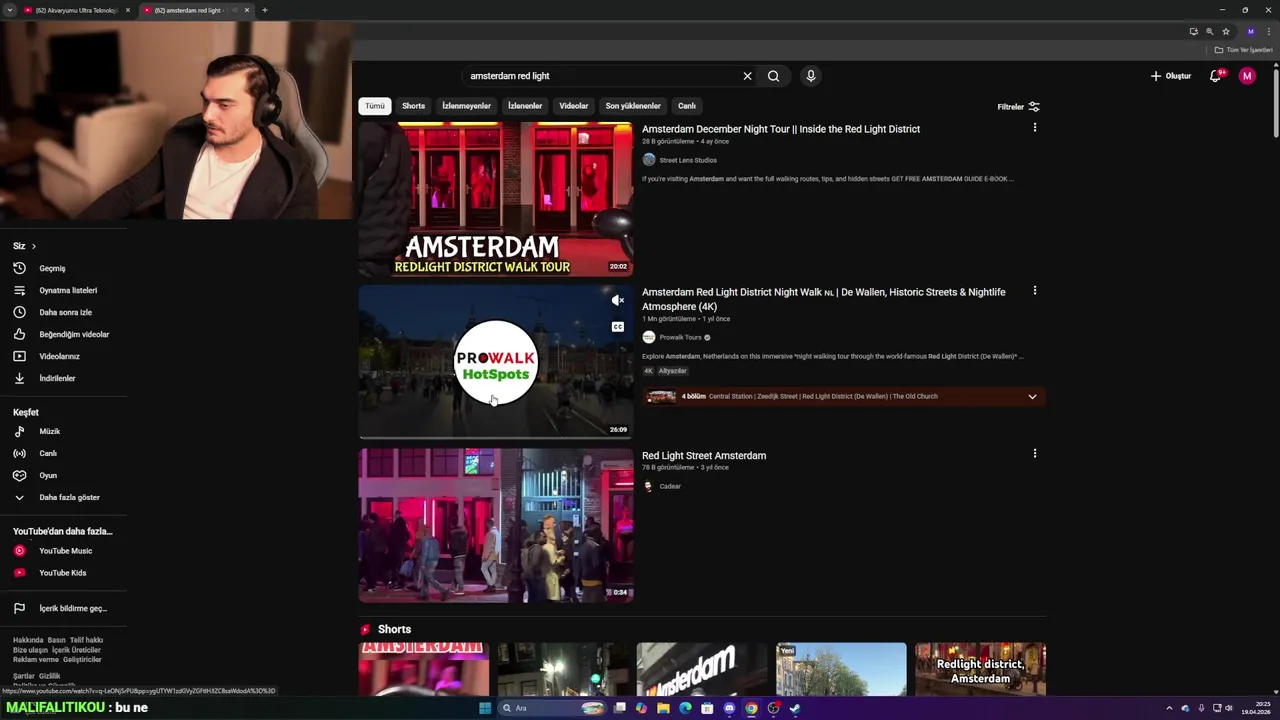
Task: Select the Videolar filter chip
Action: click(574, 106)
